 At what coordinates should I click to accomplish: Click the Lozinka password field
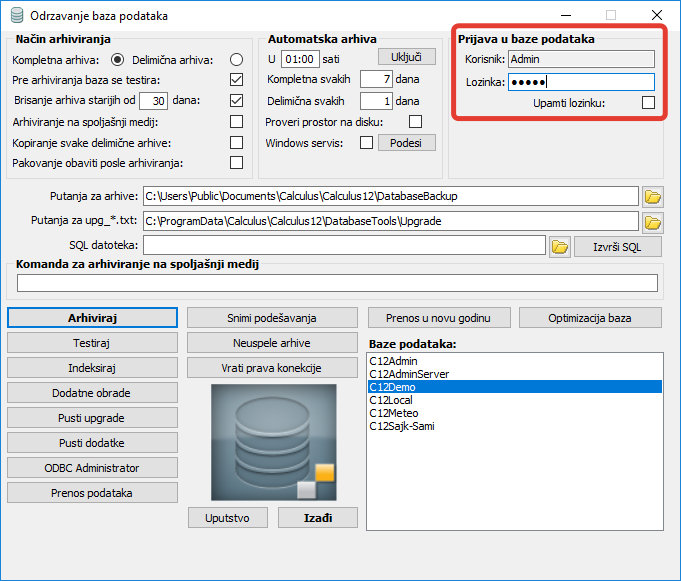(580, 82)
